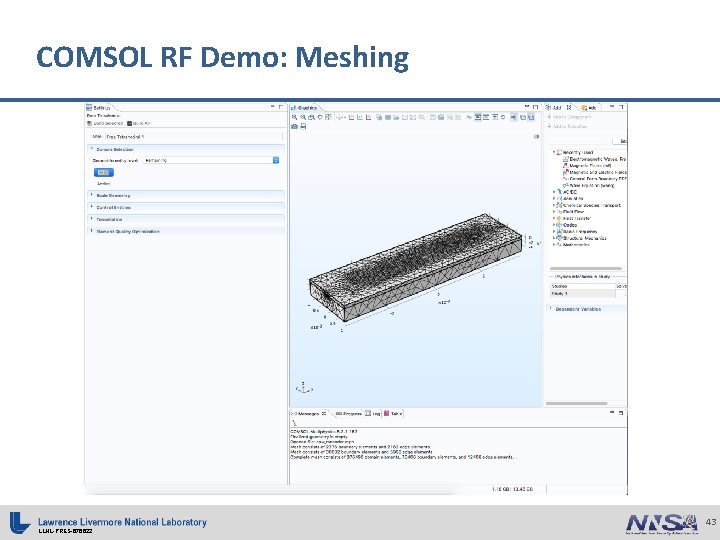Open the Table tab
This screenshot has height=540, width=720.
coord(394,414)
